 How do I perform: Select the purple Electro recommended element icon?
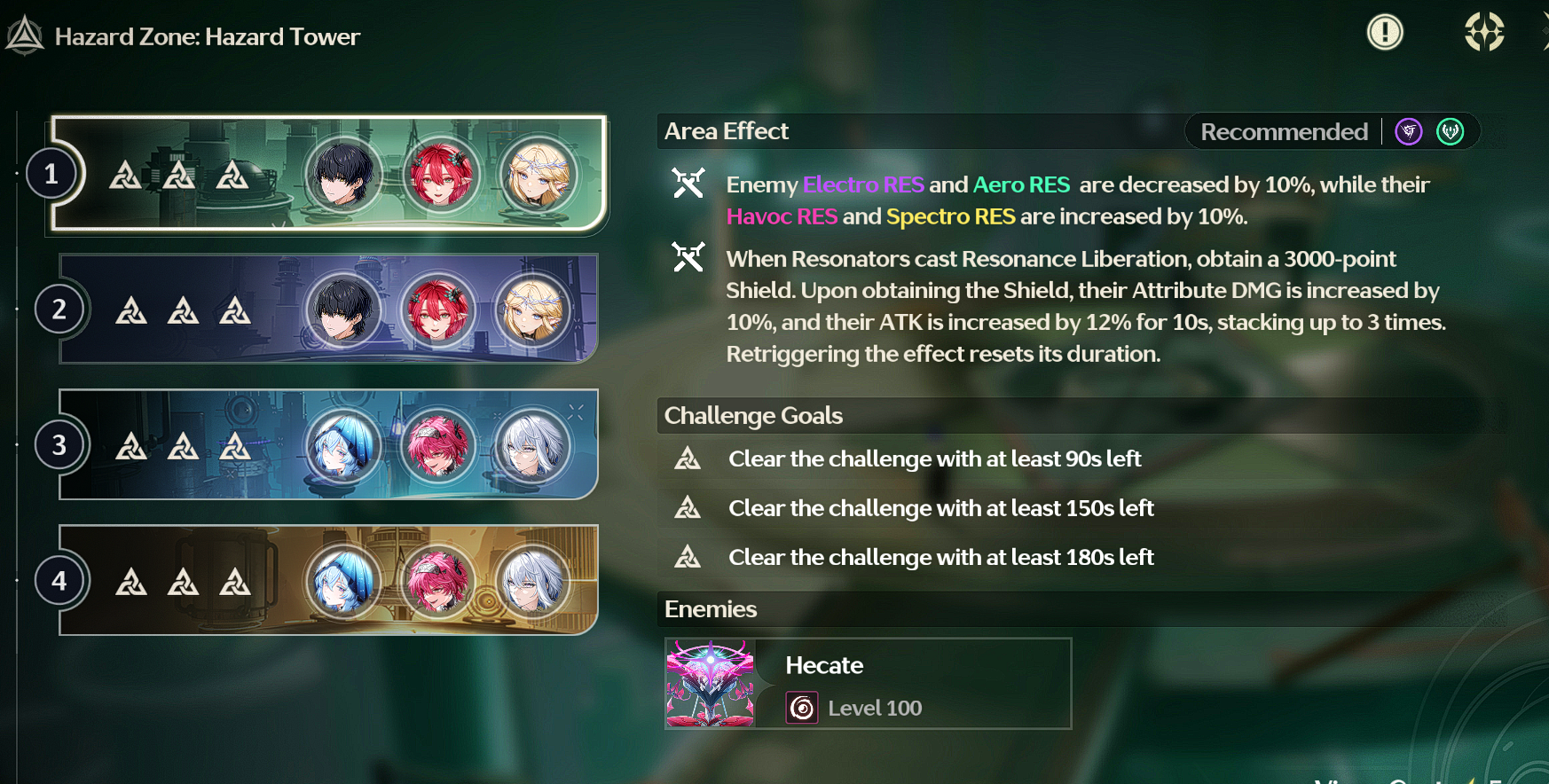pos(1409,131)
